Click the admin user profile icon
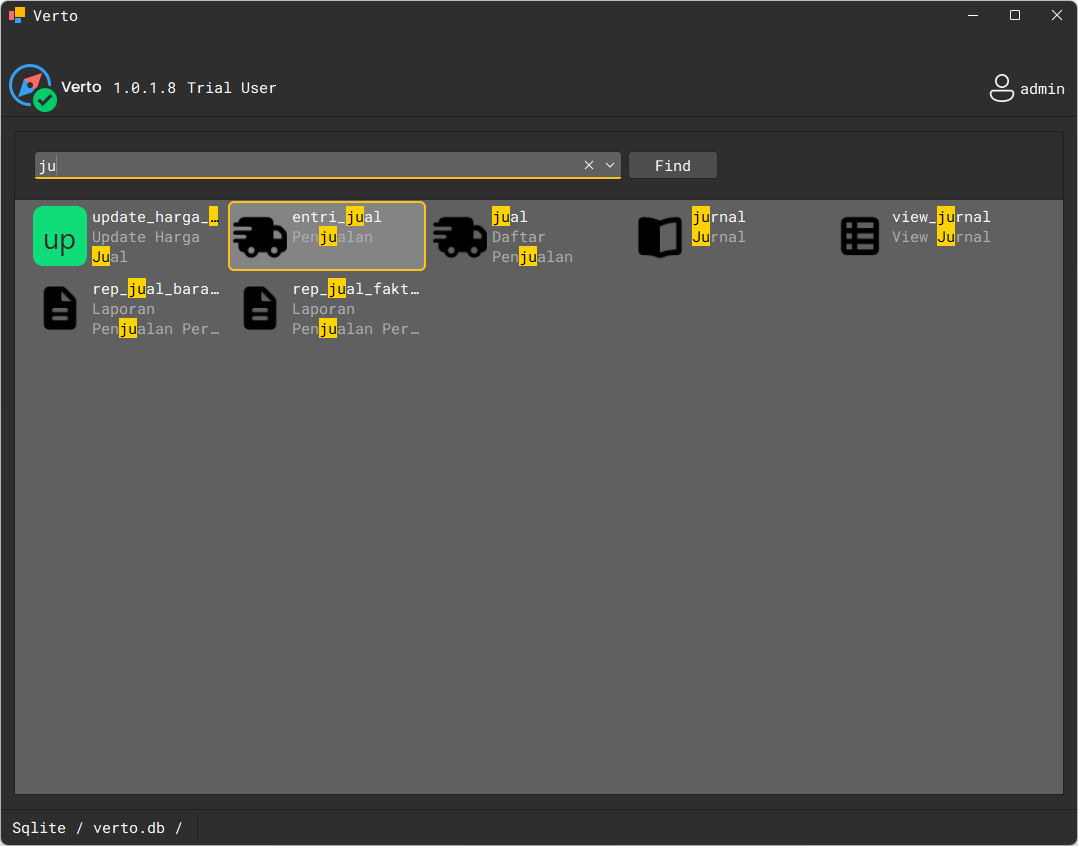1078x846 pixels. point(1001,88)
